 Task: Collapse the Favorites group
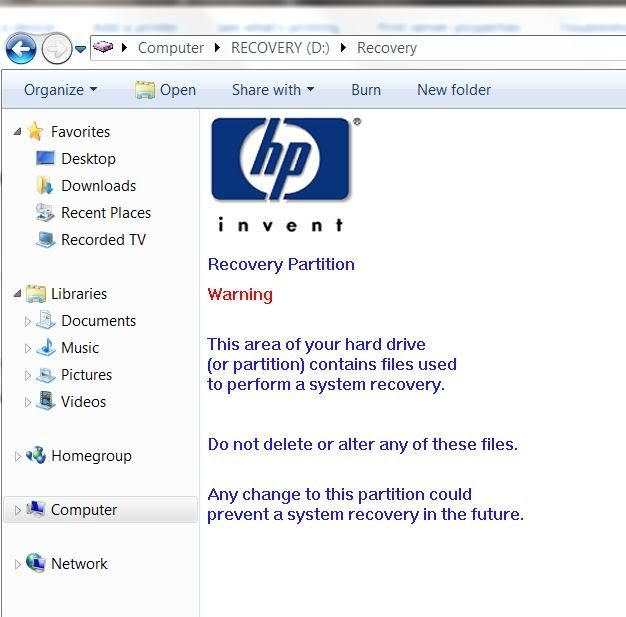[x=17, y=131]
